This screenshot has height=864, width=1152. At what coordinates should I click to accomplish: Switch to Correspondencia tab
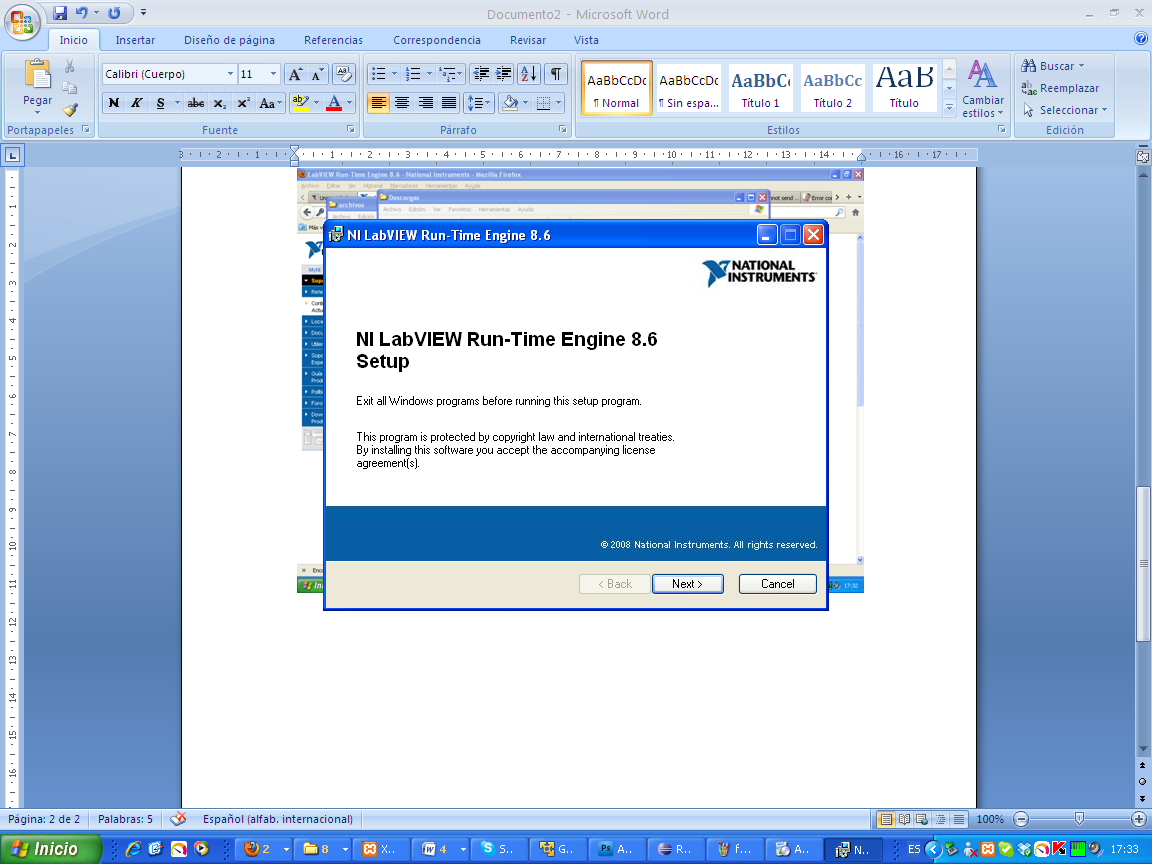pyautogui.click(x=437, y=40)
